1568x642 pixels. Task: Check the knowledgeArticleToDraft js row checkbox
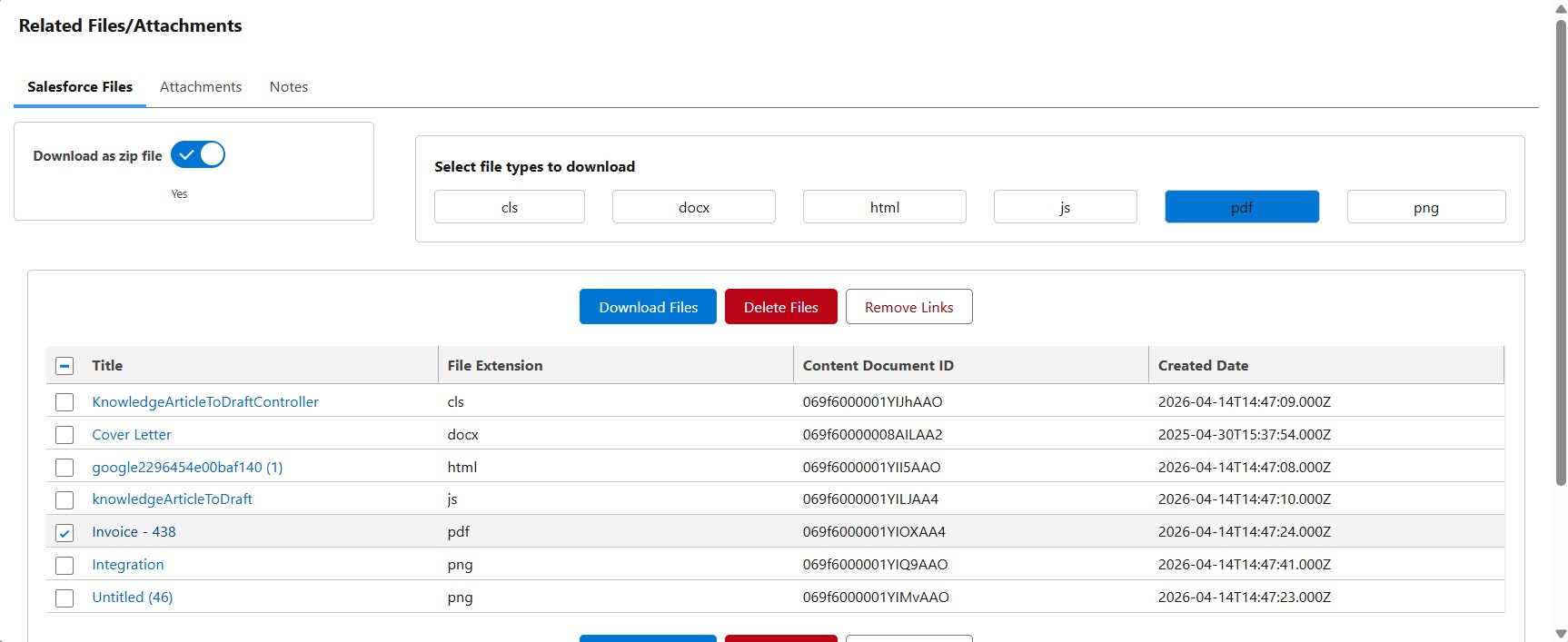(x=65, y=500)
